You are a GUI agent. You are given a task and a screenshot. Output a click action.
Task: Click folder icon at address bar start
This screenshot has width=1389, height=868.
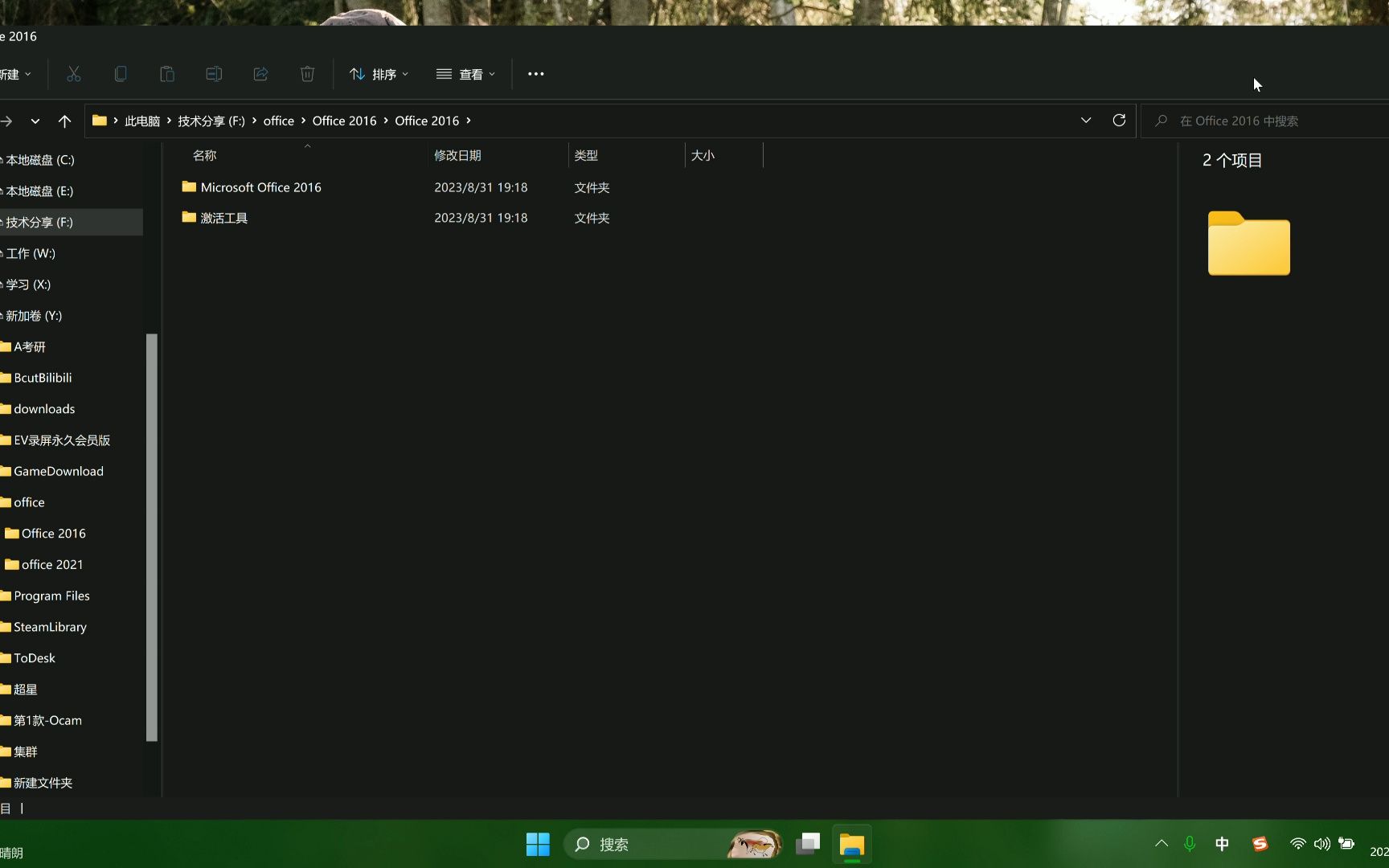100,121
